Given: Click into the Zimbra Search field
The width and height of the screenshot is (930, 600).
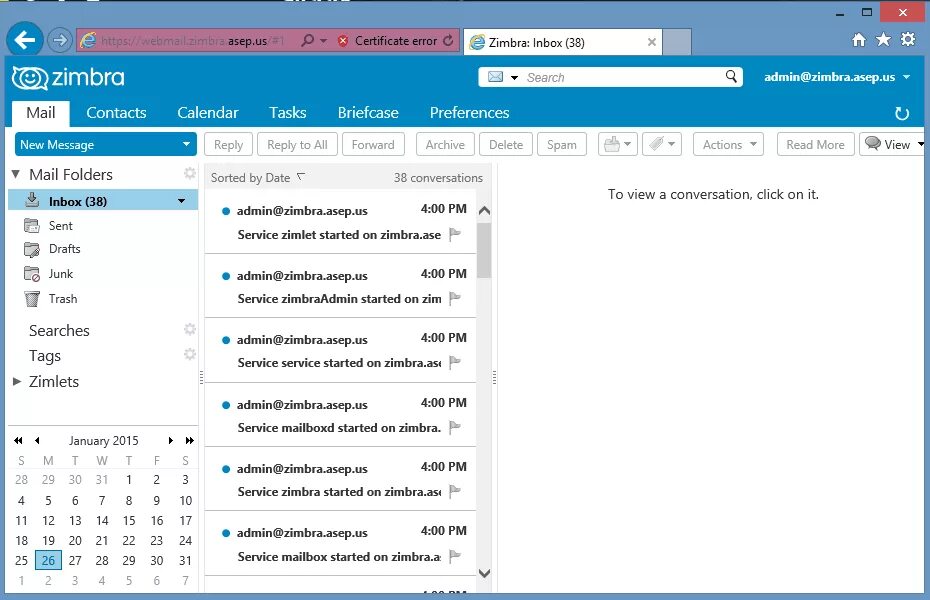Looking at the screenshot, I should click(x=623, y=77).
